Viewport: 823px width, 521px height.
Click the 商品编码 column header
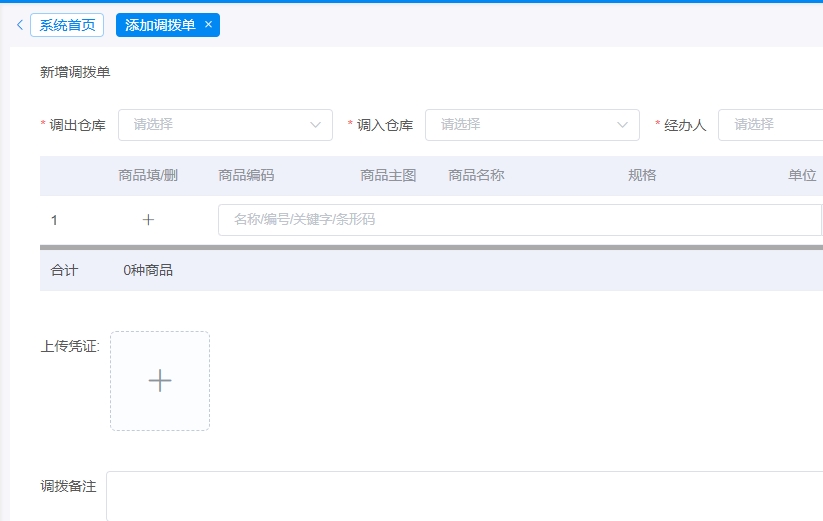tap(246, 175)
